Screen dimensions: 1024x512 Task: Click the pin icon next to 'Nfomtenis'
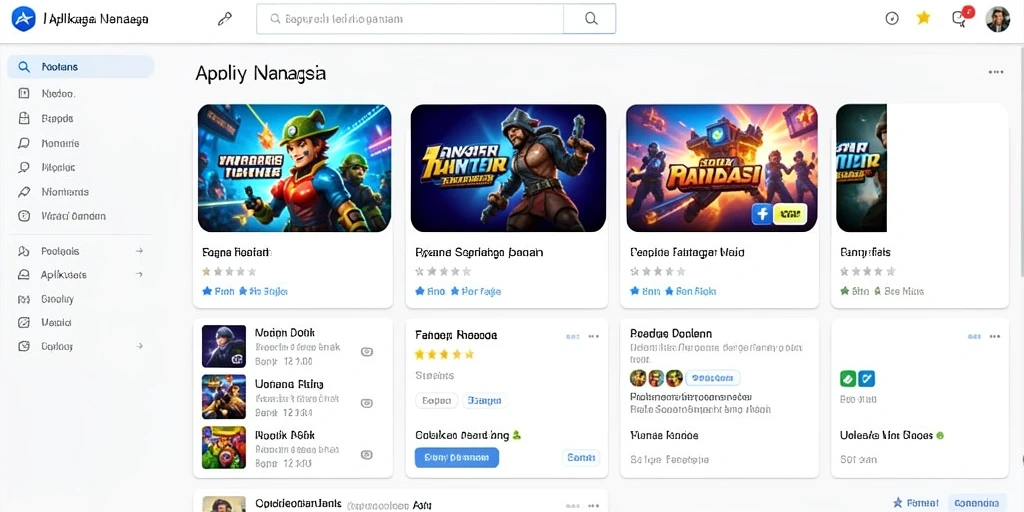pos(24,192)
